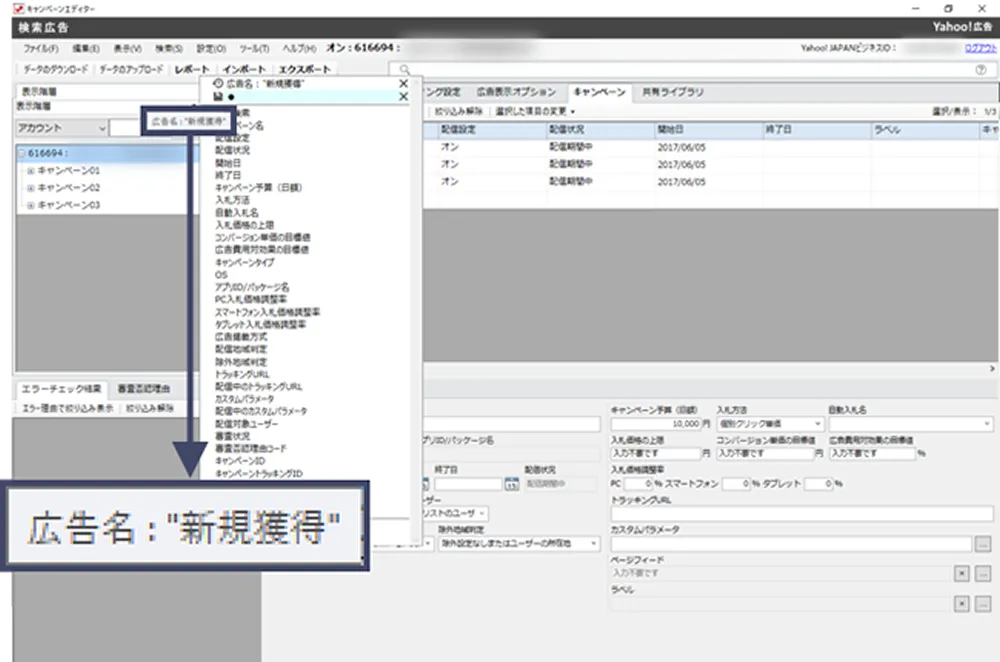Open the 自動入札名 dropdown

point(986,424)
